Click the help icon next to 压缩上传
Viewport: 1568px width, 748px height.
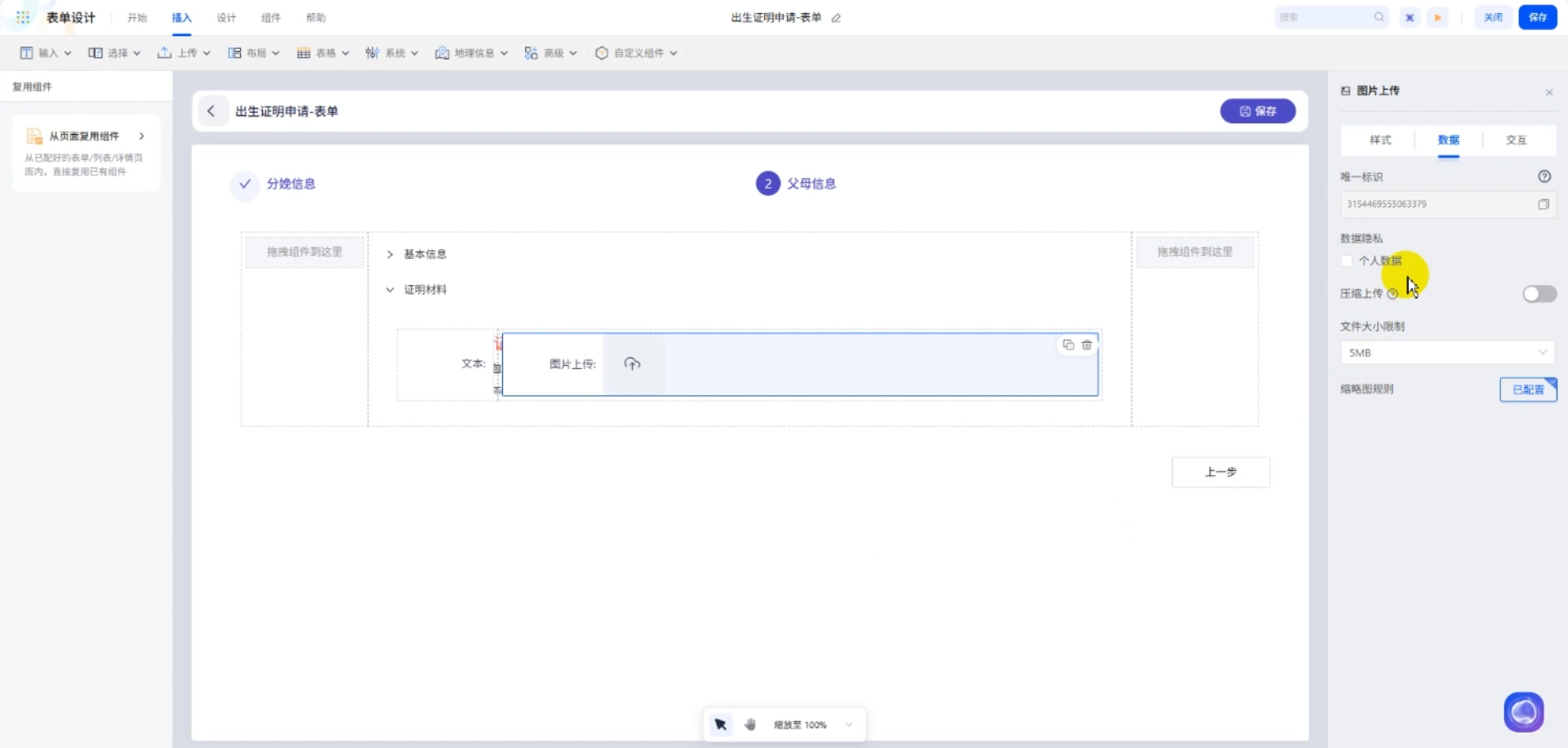(1392, 294)
